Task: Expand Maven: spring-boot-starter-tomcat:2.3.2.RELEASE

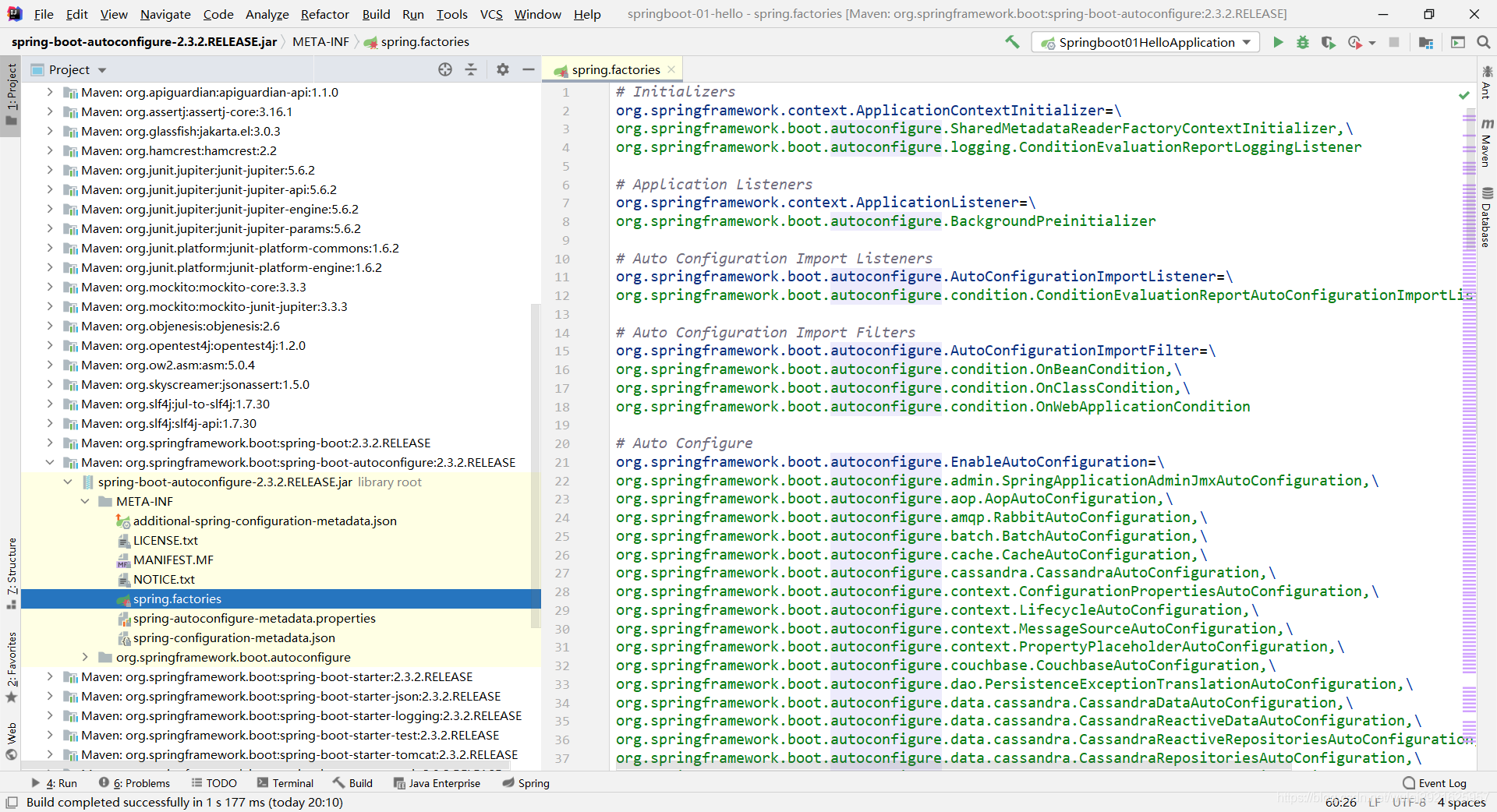Action: [x=50, y=754]
